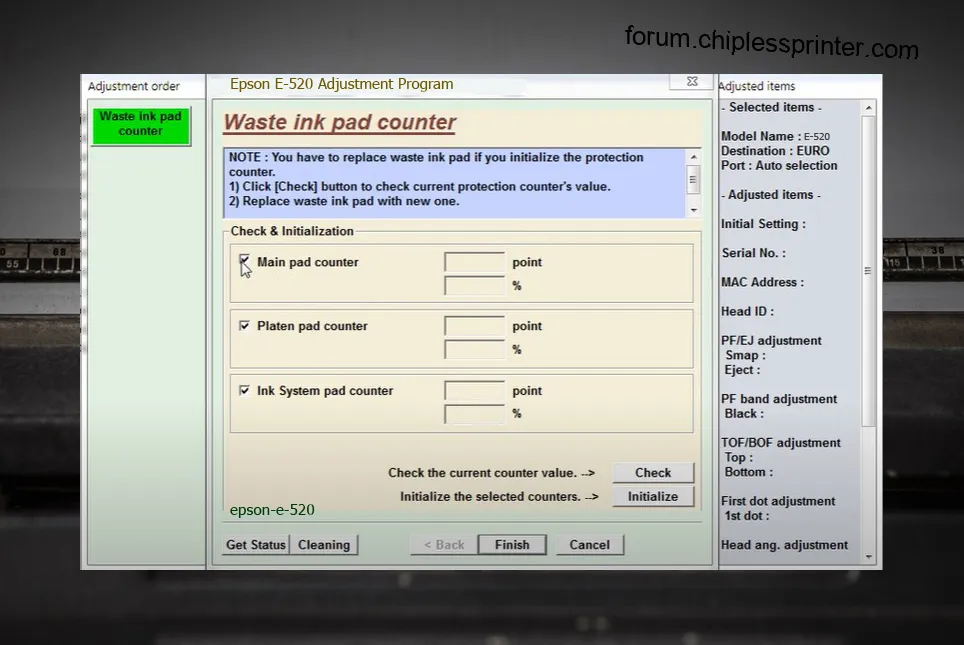Click the 'MAC Address :' entry
The width and height of the screenshot is (964, 645).
click(x=762, y=282)
